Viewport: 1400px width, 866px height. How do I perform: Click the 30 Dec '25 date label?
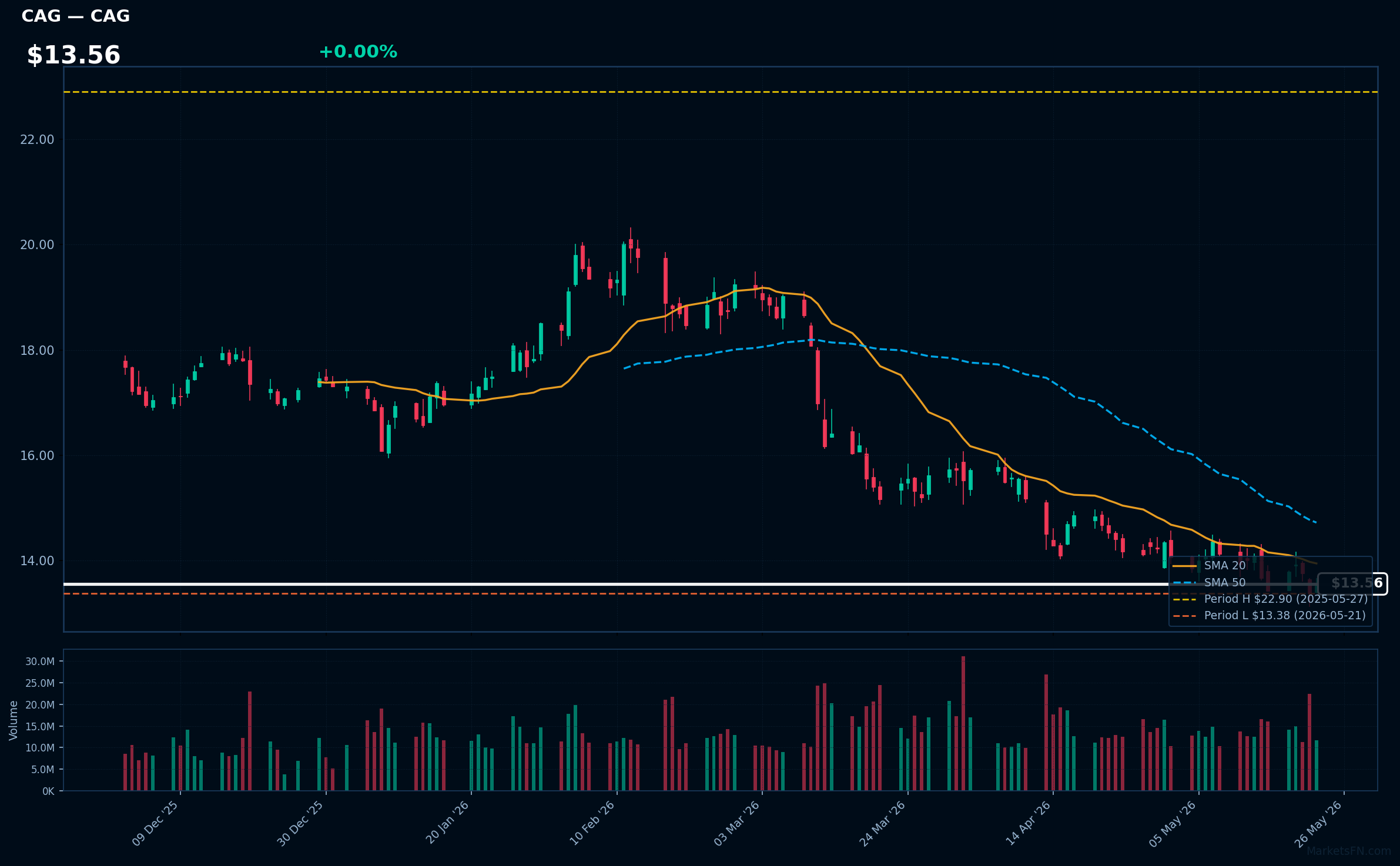300,823
